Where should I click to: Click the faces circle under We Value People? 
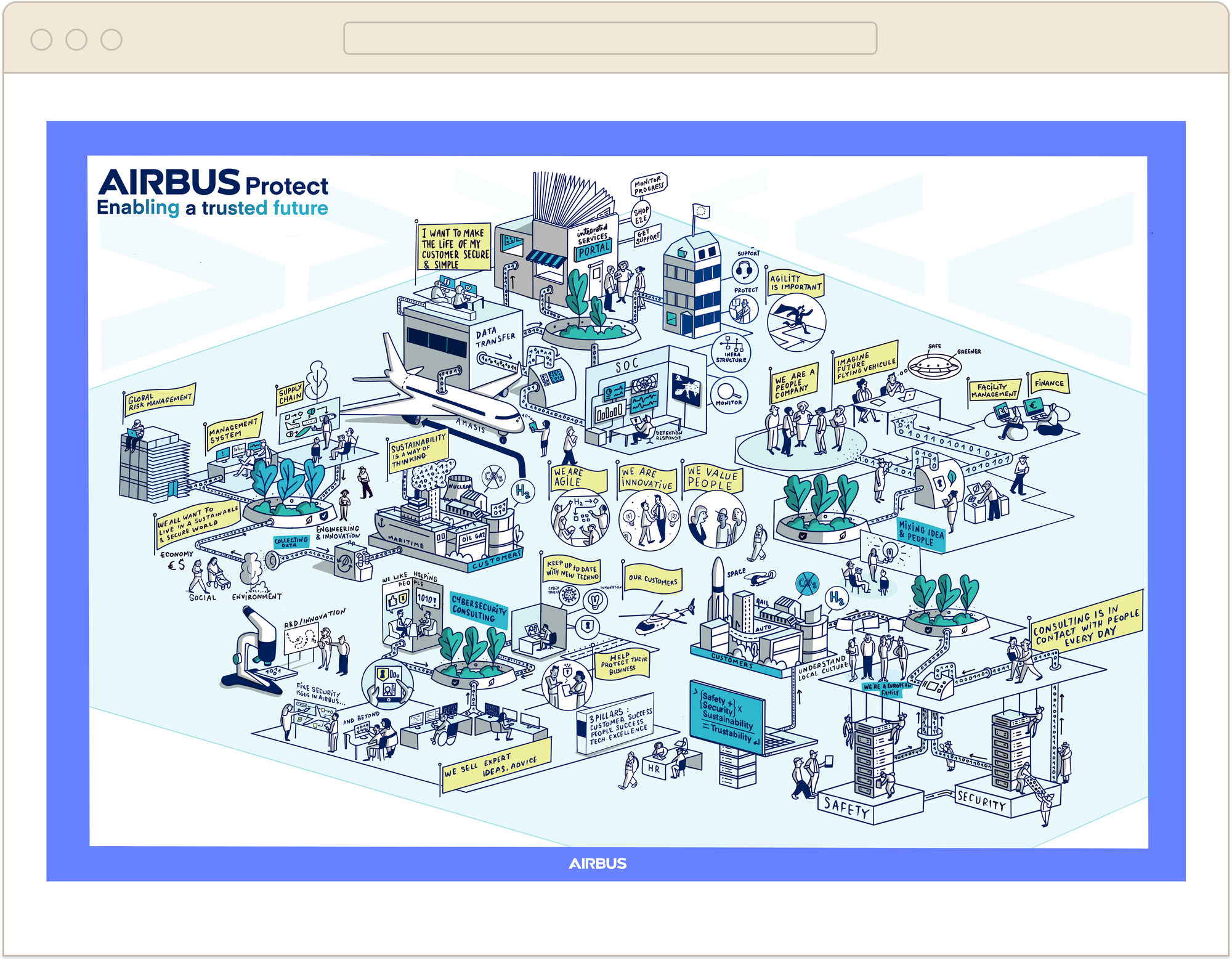(x=717, y=519)
